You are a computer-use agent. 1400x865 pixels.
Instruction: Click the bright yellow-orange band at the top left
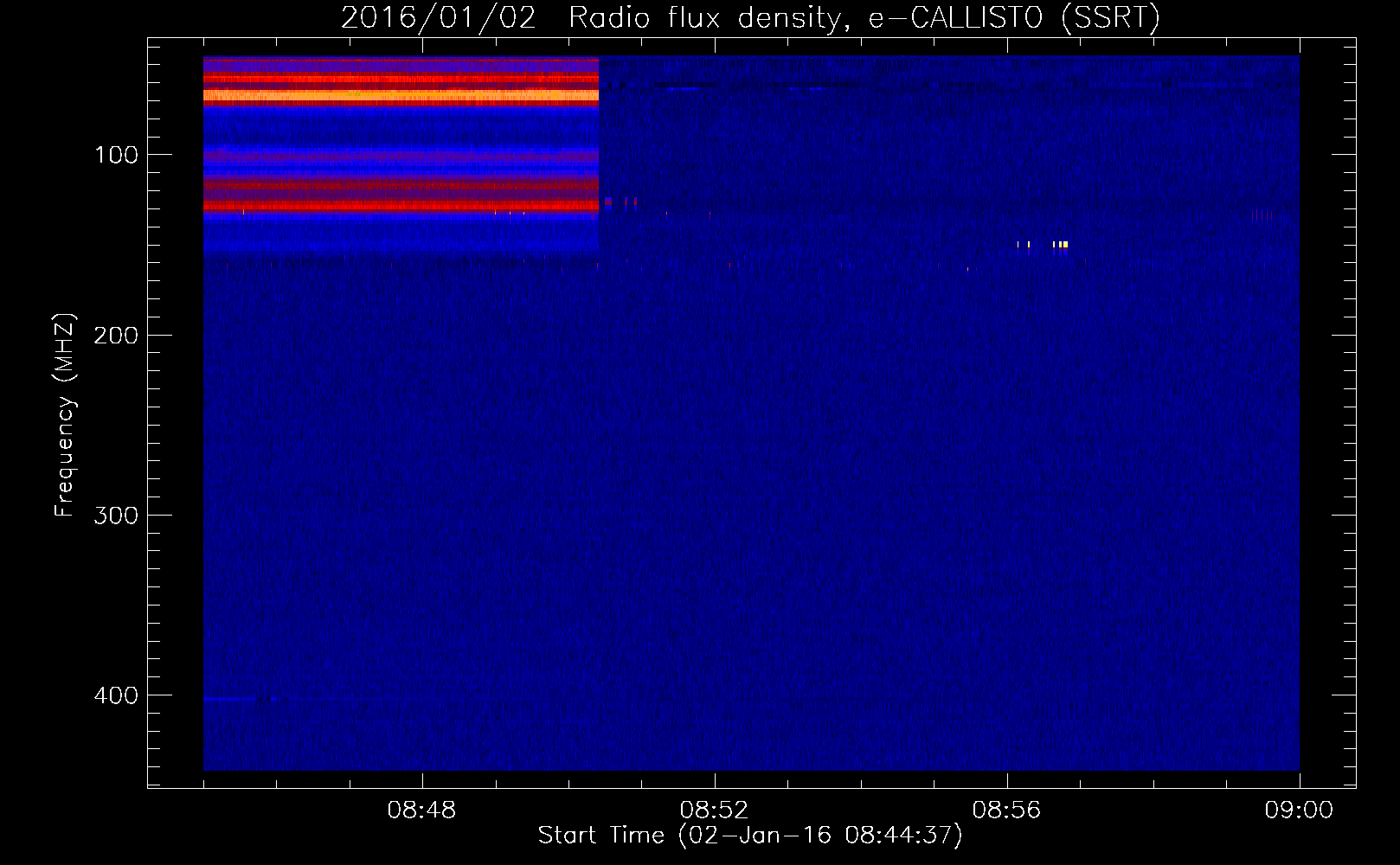tap(401, 95)
